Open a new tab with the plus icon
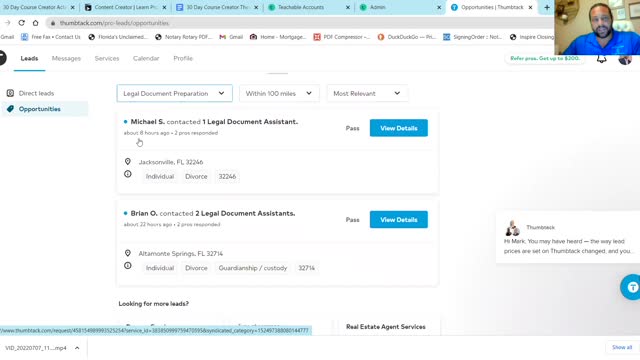The image size is (640, 360). [547, 7]
